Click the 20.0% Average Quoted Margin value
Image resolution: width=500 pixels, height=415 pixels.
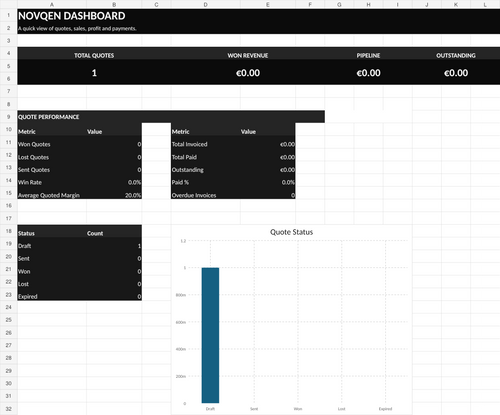133,195
